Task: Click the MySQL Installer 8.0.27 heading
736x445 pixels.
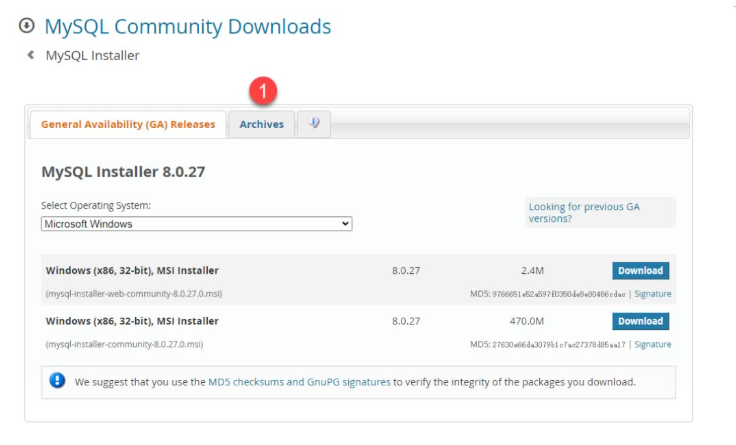Action: tap(123, 172)
